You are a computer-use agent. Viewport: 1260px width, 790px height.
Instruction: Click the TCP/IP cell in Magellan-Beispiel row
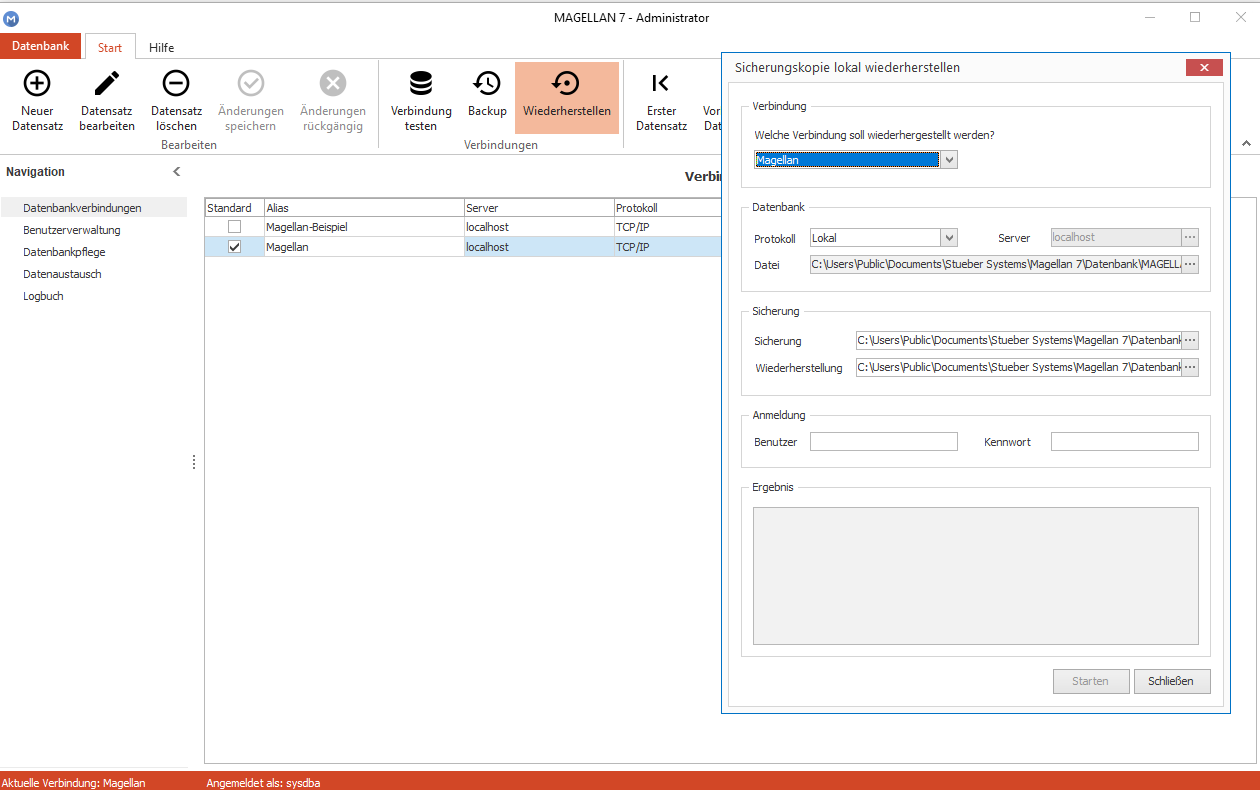[667, 227]
